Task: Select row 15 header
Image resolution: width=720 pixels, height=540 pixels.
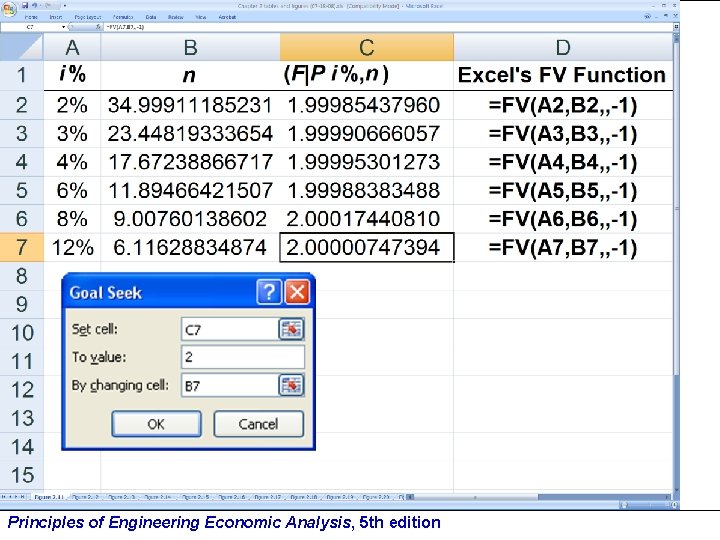Action: 22,475
